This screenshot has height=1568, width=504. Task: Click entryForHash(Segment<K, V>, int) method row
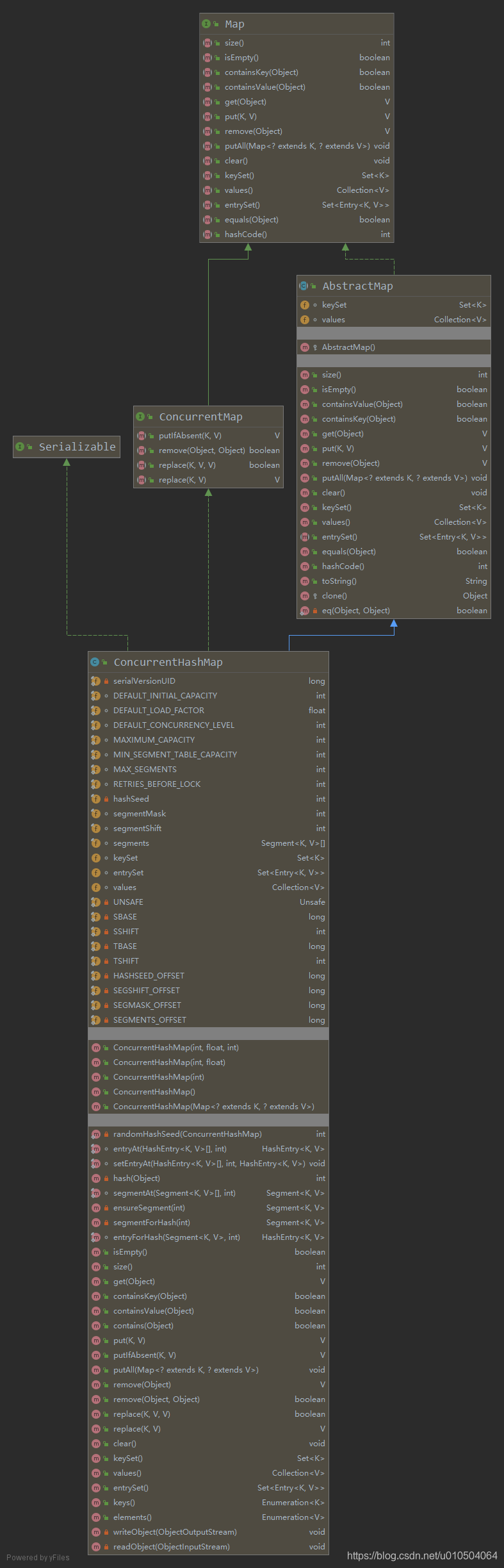(x=208, y=1237)
